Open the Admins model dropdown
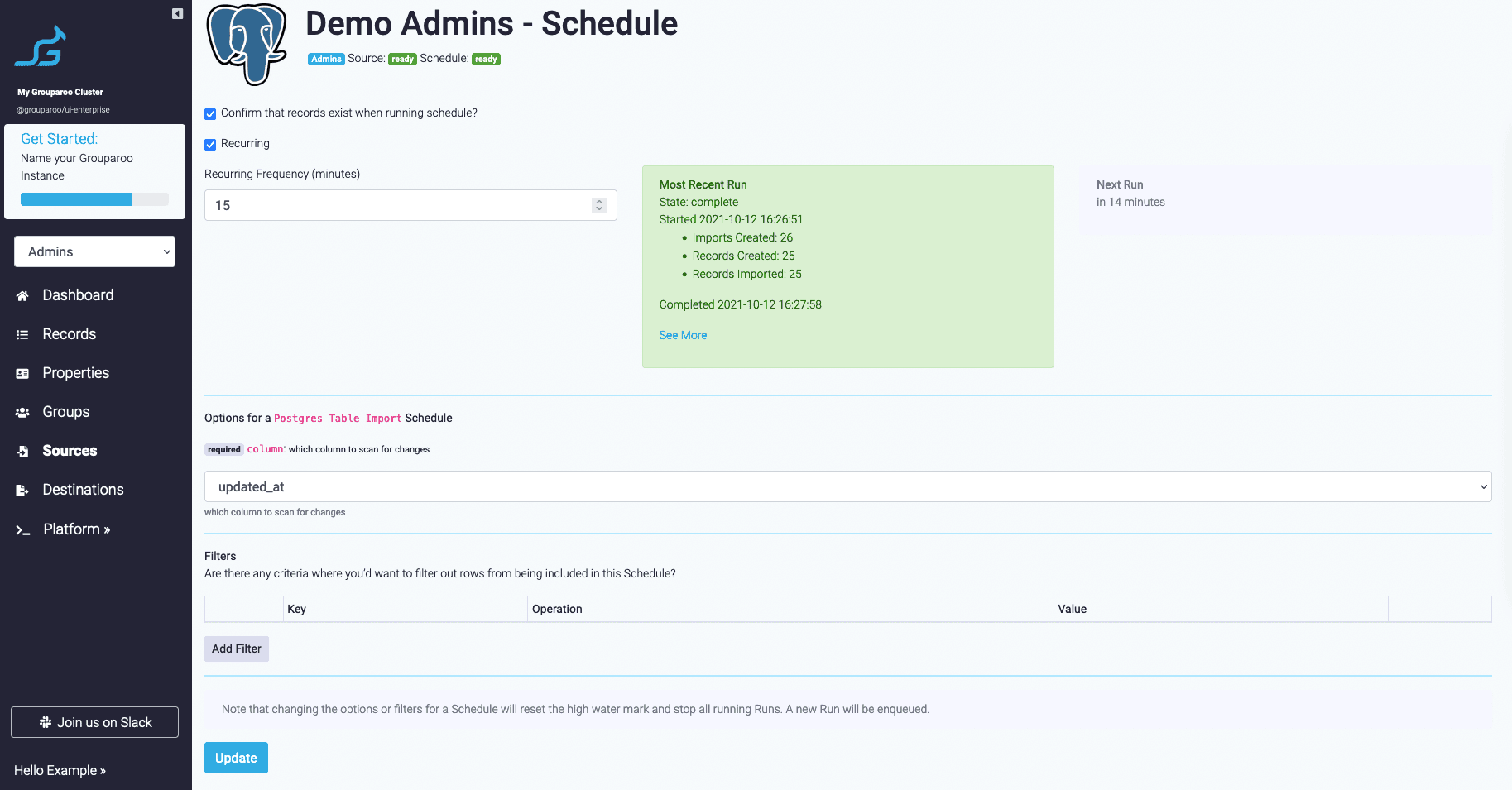Image resolution: width=1512 pixels, height=790 pixels. pyautogui.click(x=94, y=251)
